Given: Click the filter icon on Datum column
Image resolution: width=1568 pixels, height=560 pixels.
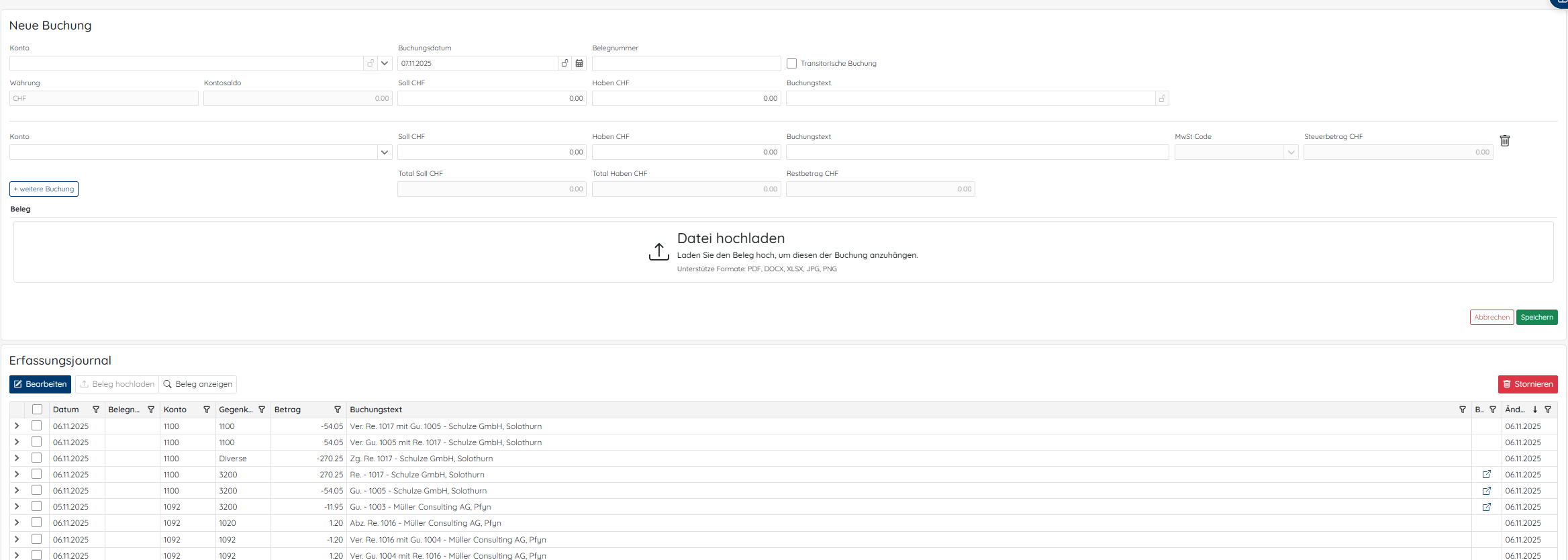Looking at the screenshot, I should [96, 410].
